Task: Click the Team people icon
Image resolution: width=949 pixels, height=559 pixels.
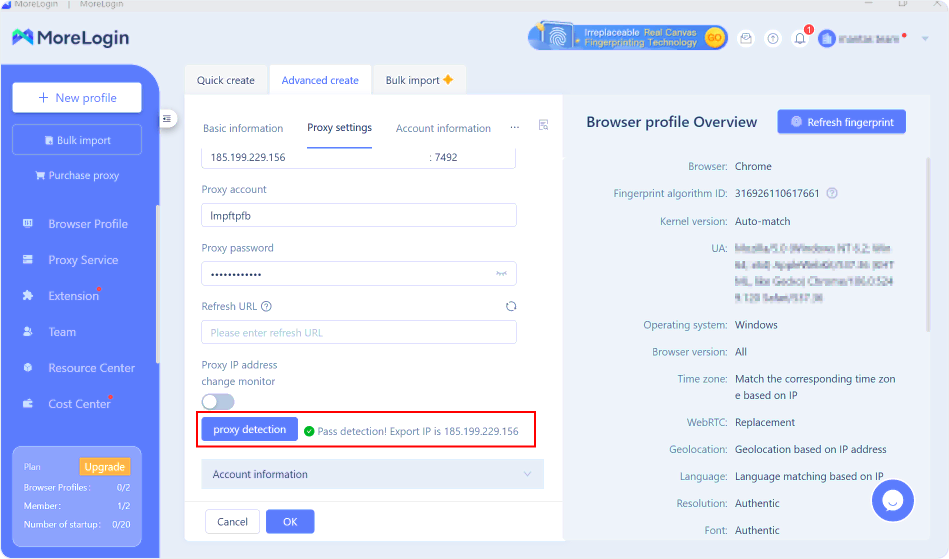Action: pyautogui.click(x=28, y=332)
